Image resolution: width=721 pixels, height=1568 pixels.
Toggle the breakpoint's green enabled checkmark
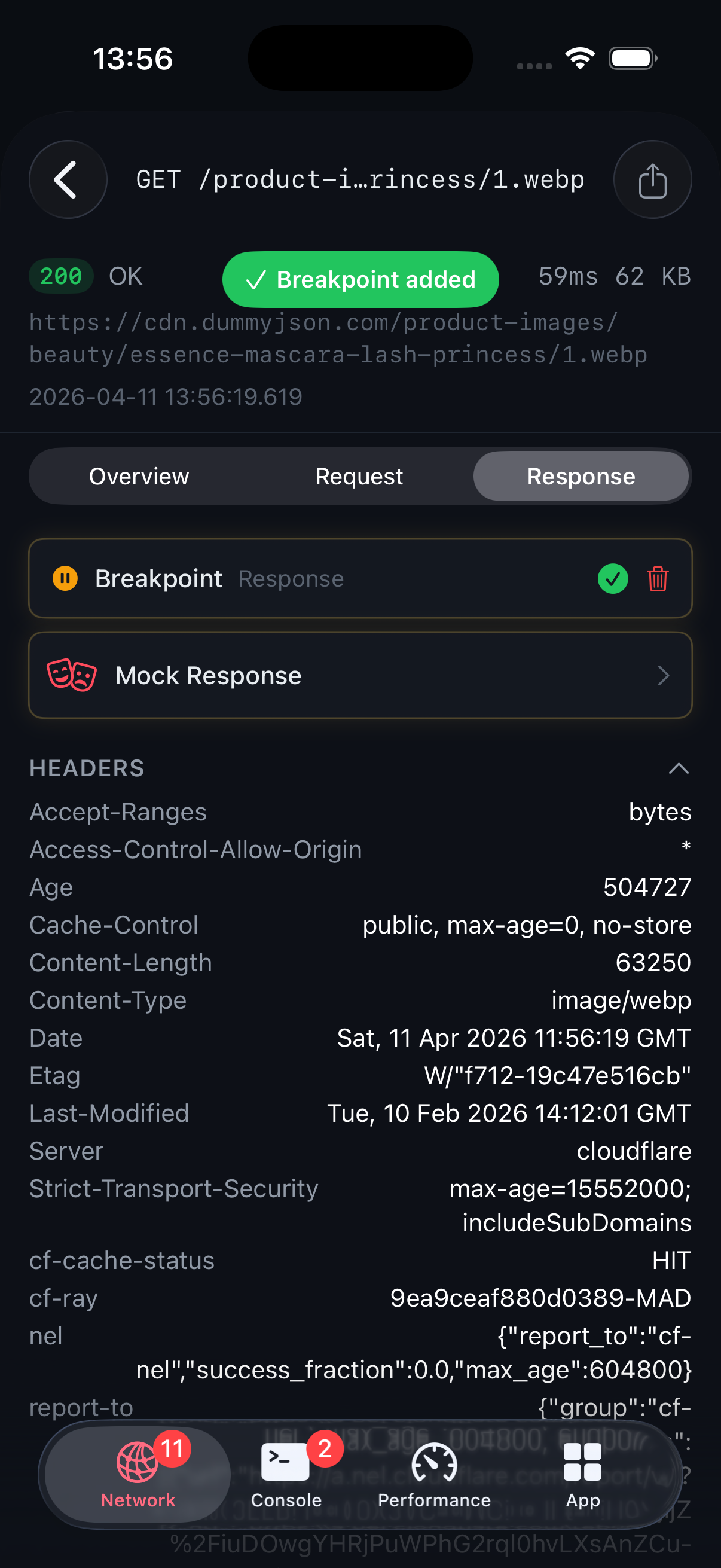(x=613, y=579)
